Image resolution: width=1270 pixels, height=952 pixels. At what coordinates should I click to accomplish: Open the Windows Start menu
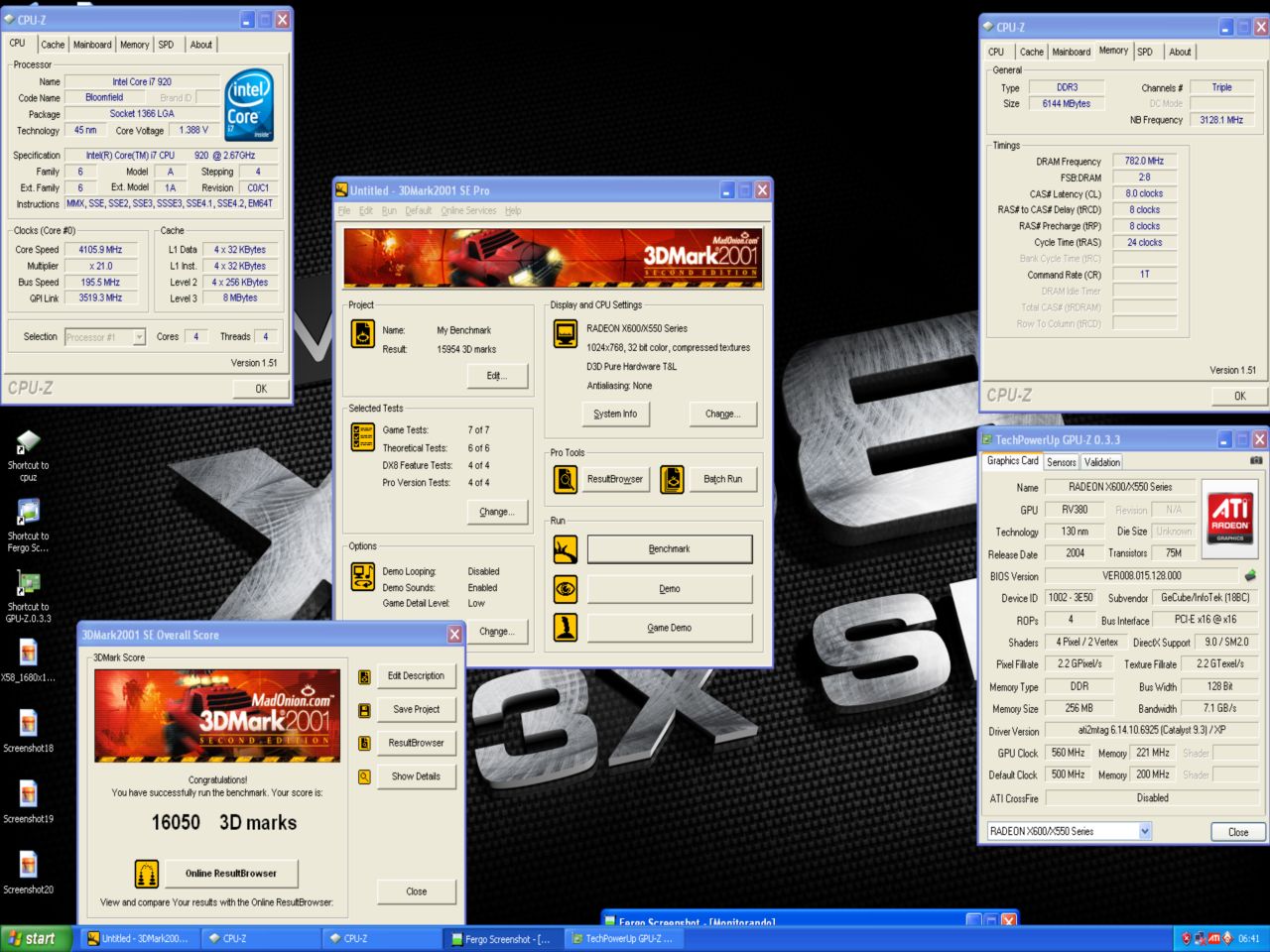pos(36,938)
